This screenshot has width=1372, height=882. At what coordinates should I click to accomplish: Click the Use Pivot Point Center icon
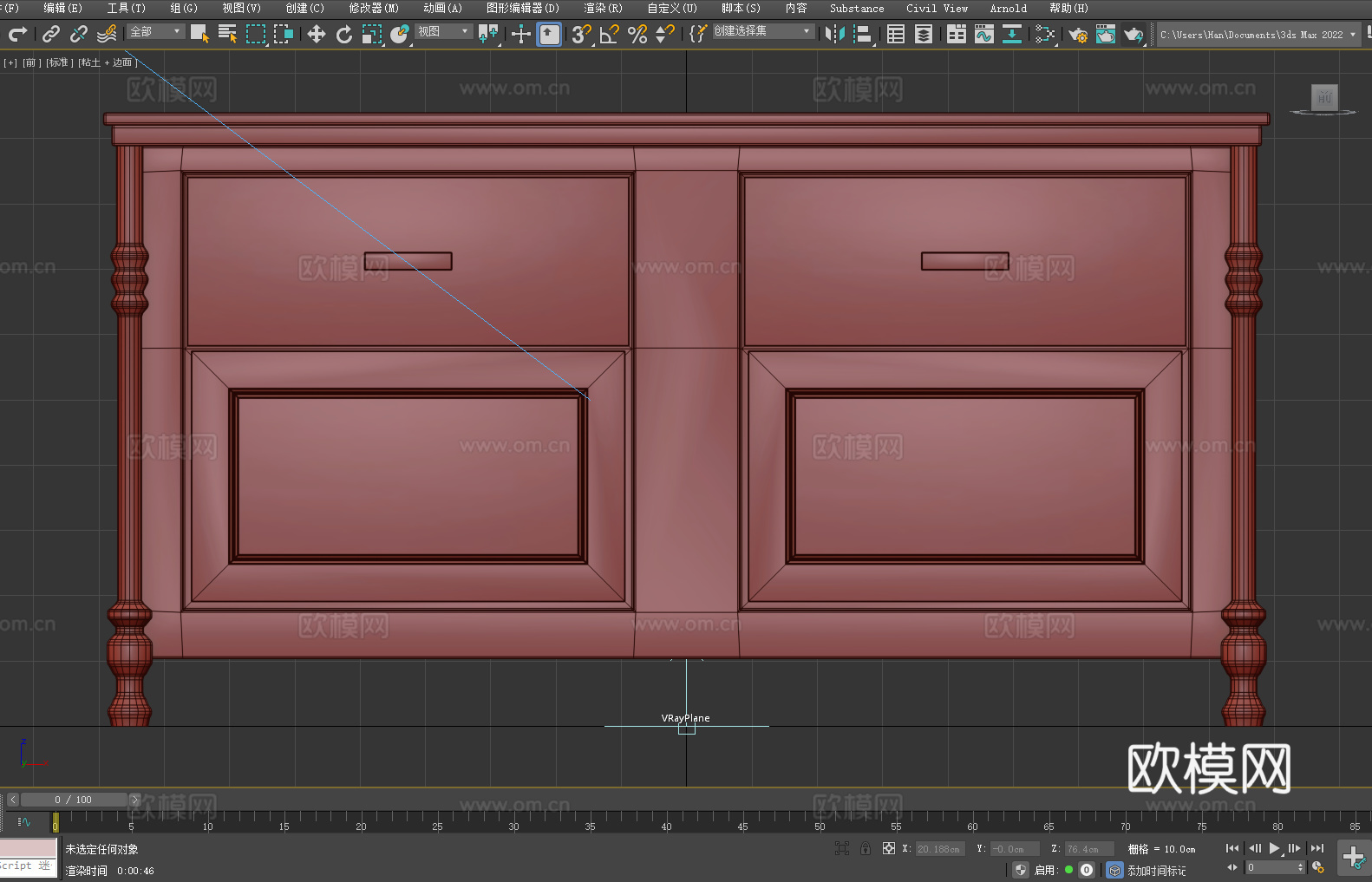pos(488,34)
